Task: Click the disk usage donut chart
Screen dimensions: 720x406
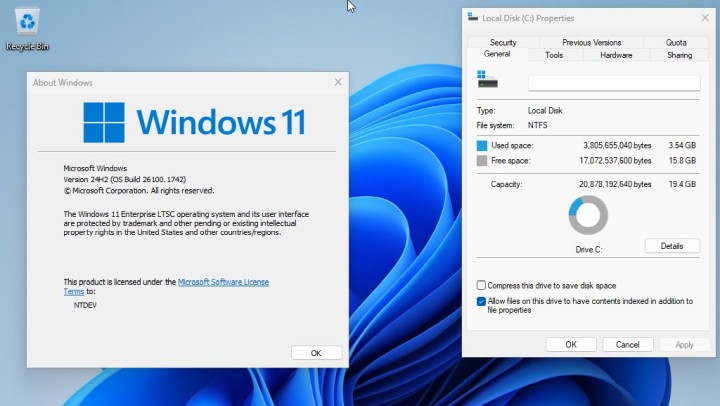Action: (588, 215)
